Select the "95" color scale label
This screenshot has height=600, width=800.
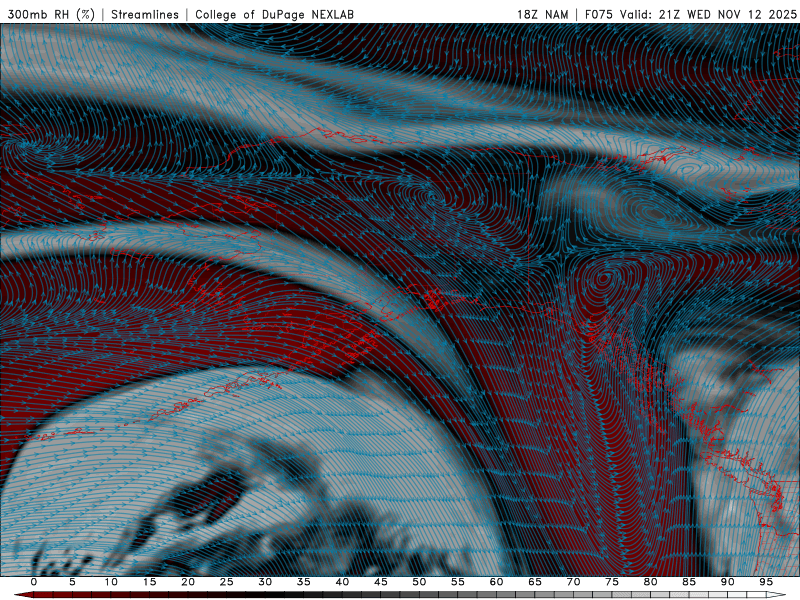[766, 582]
